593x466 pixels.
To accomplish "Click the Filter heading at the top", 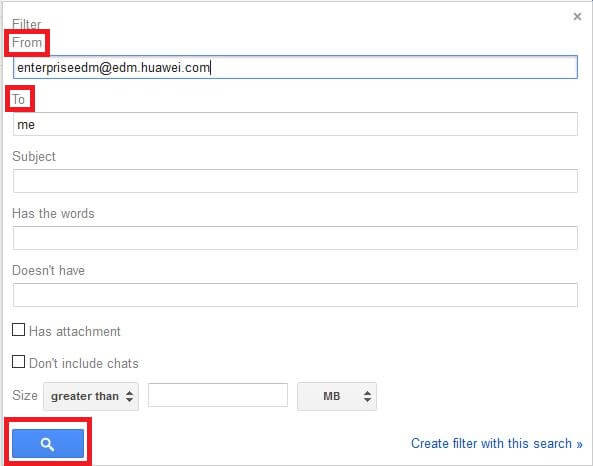I will click(26, 24).
